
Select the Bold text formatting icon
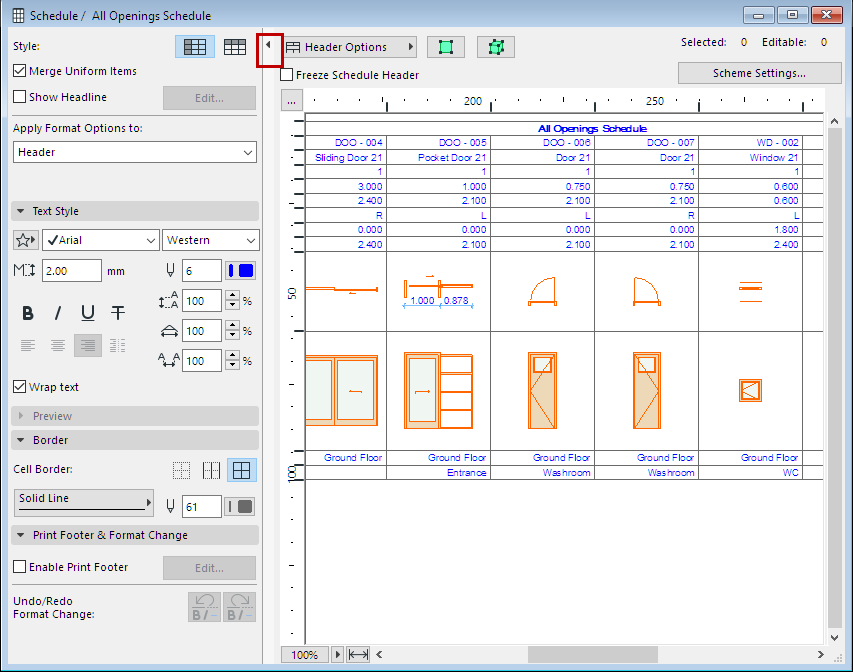[x=28, y=313]
